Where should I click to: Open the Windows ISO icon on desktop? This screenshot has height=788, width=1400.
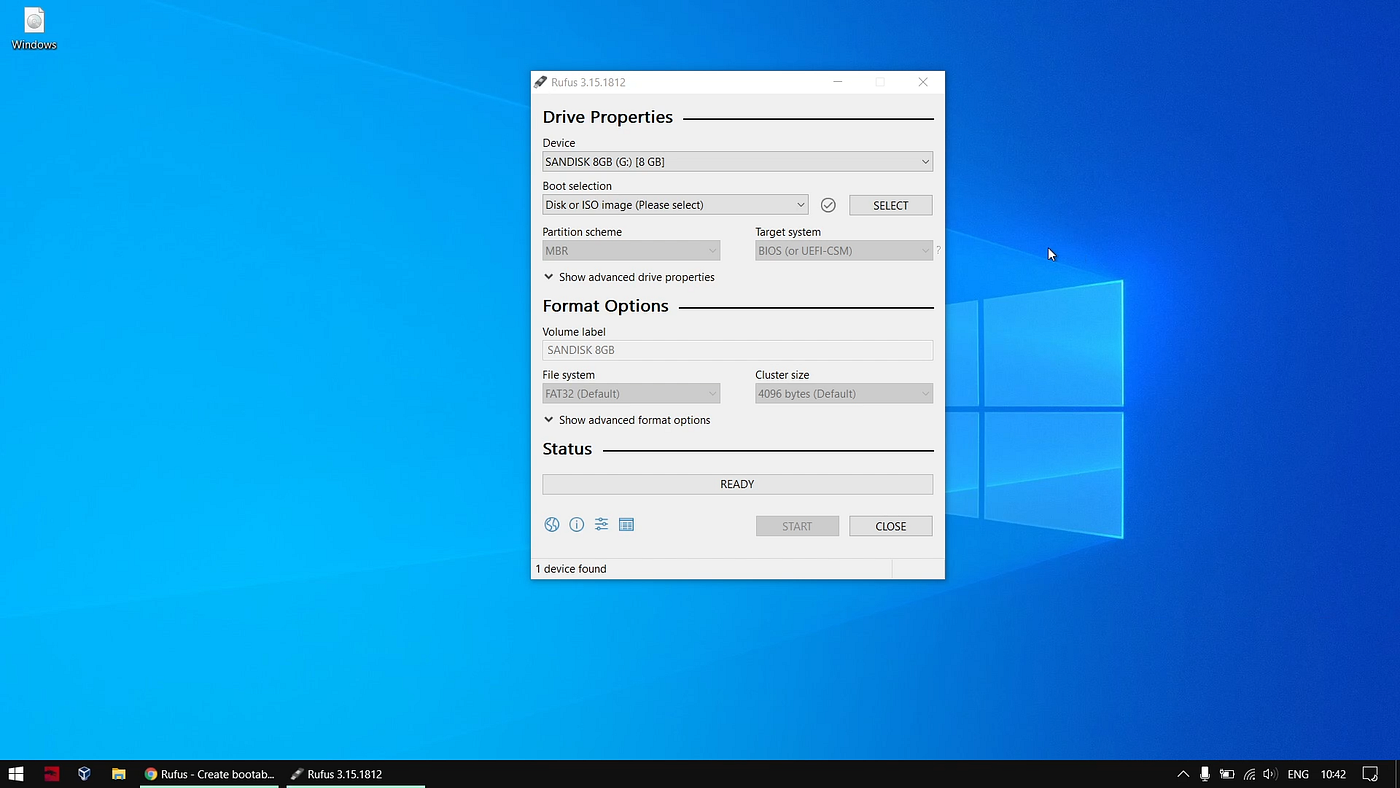[x=33, y=22]
